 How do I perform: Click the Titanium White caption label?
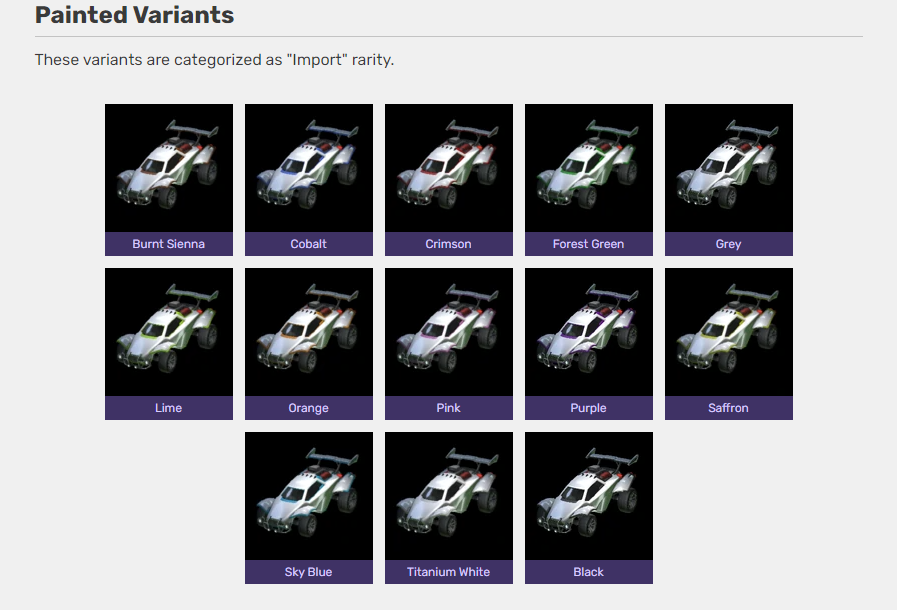pos(448,572)
